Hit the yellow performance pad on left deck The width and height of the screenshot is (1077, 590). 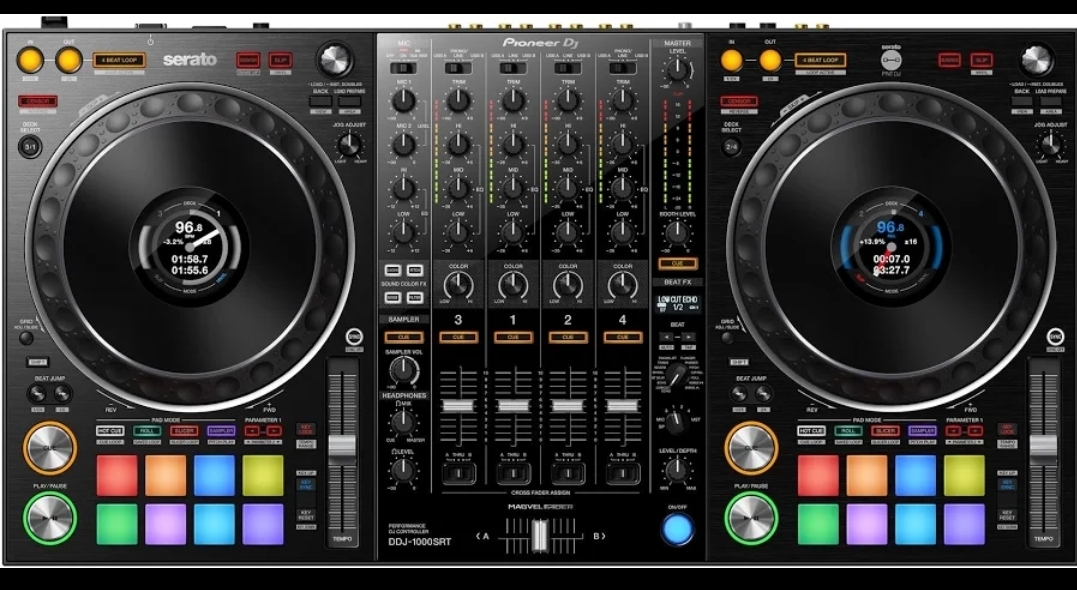(x=263, y=475)
